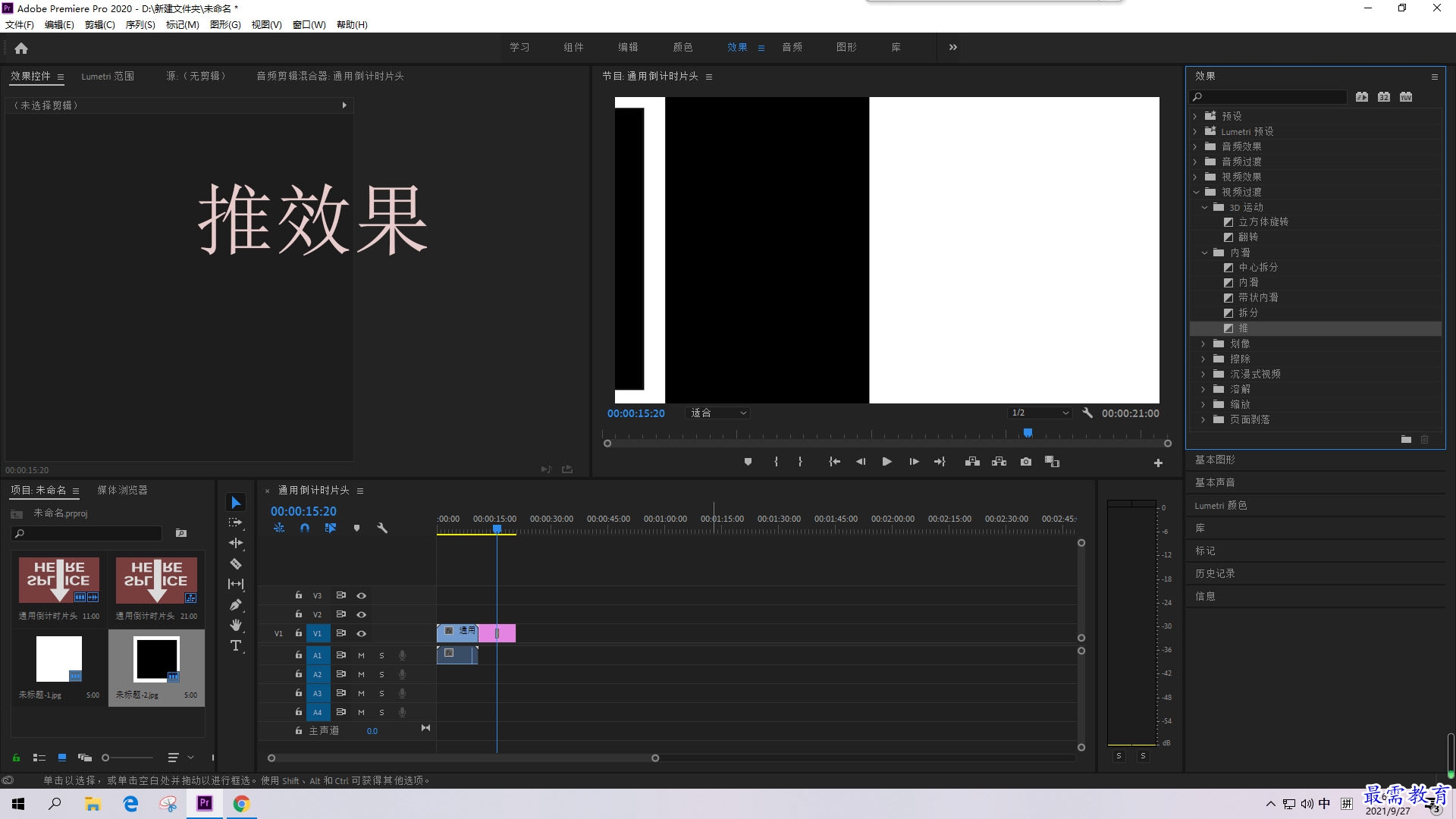Switch to Lumetri 范围 tab
The width and height of the screenshot is (1456, 819).
coord(108,76)
